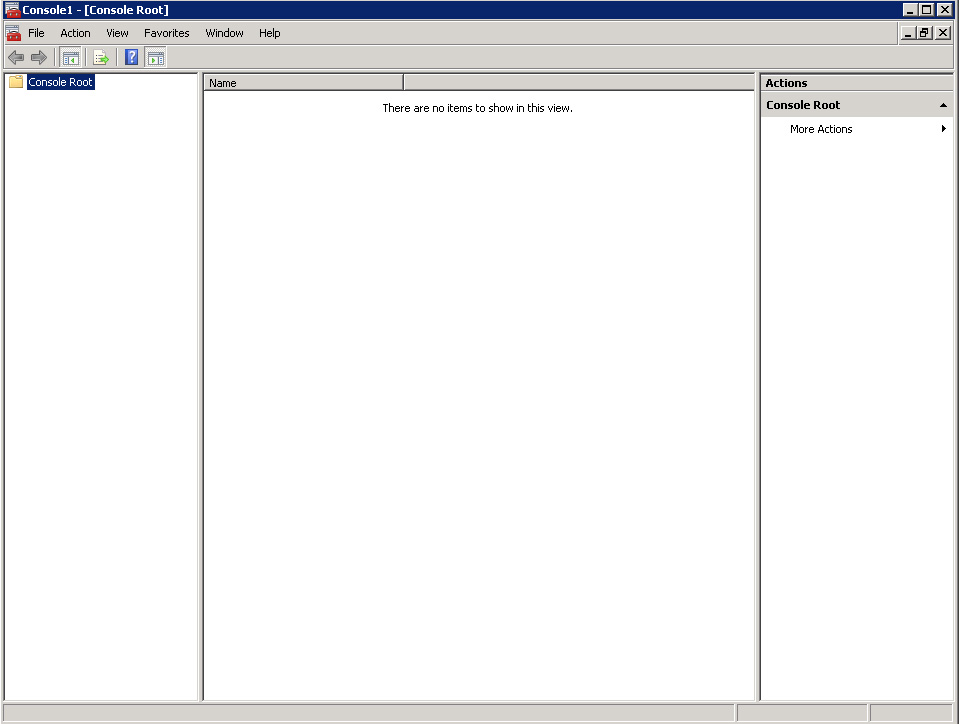Click the MMC icon in title bar
This screenshot has width=959, height=724.
pos(12,10)
